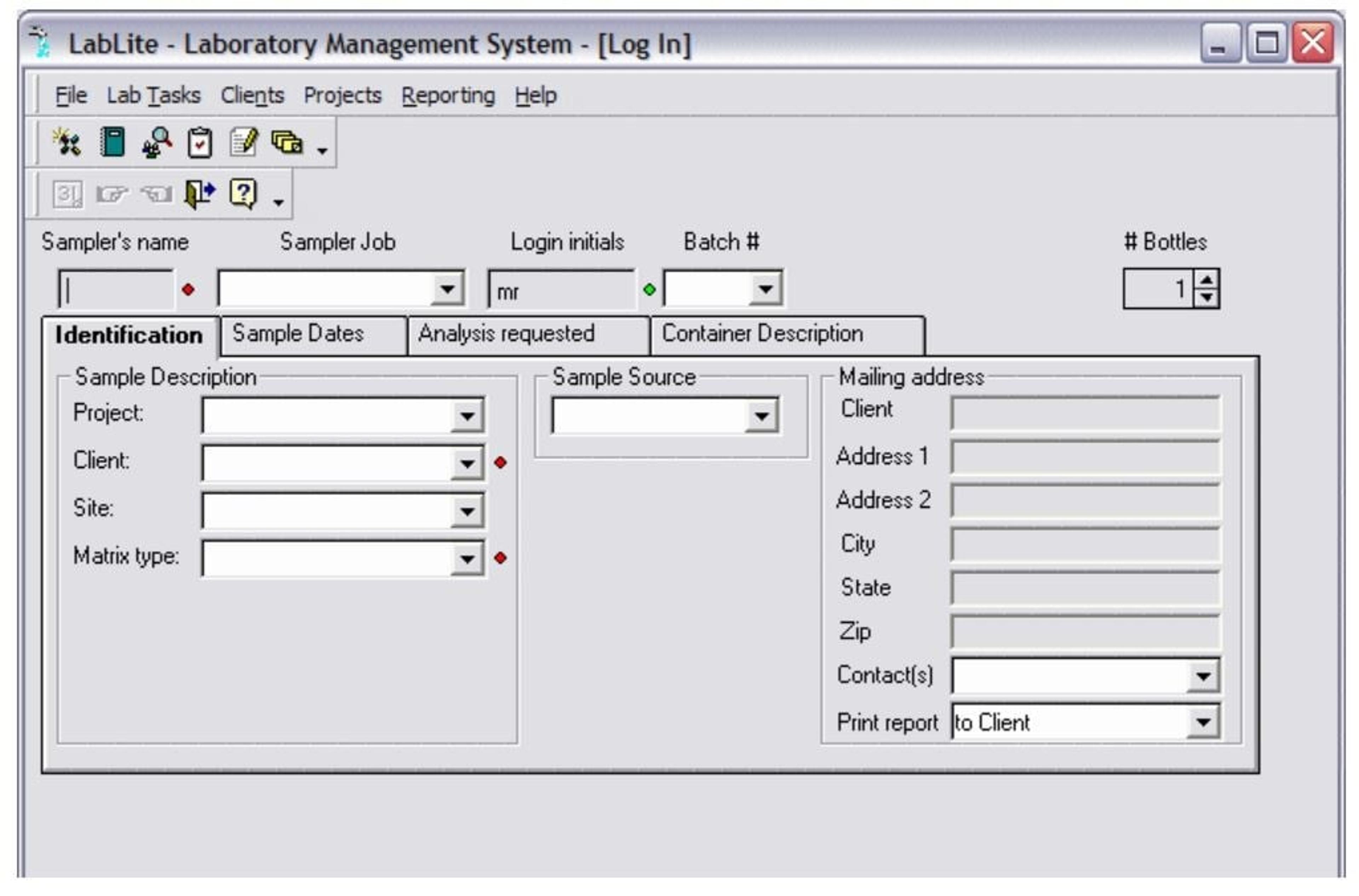Expand the Sample Source combo box
Screen dimensions: 1359x896
click(761, 416)
